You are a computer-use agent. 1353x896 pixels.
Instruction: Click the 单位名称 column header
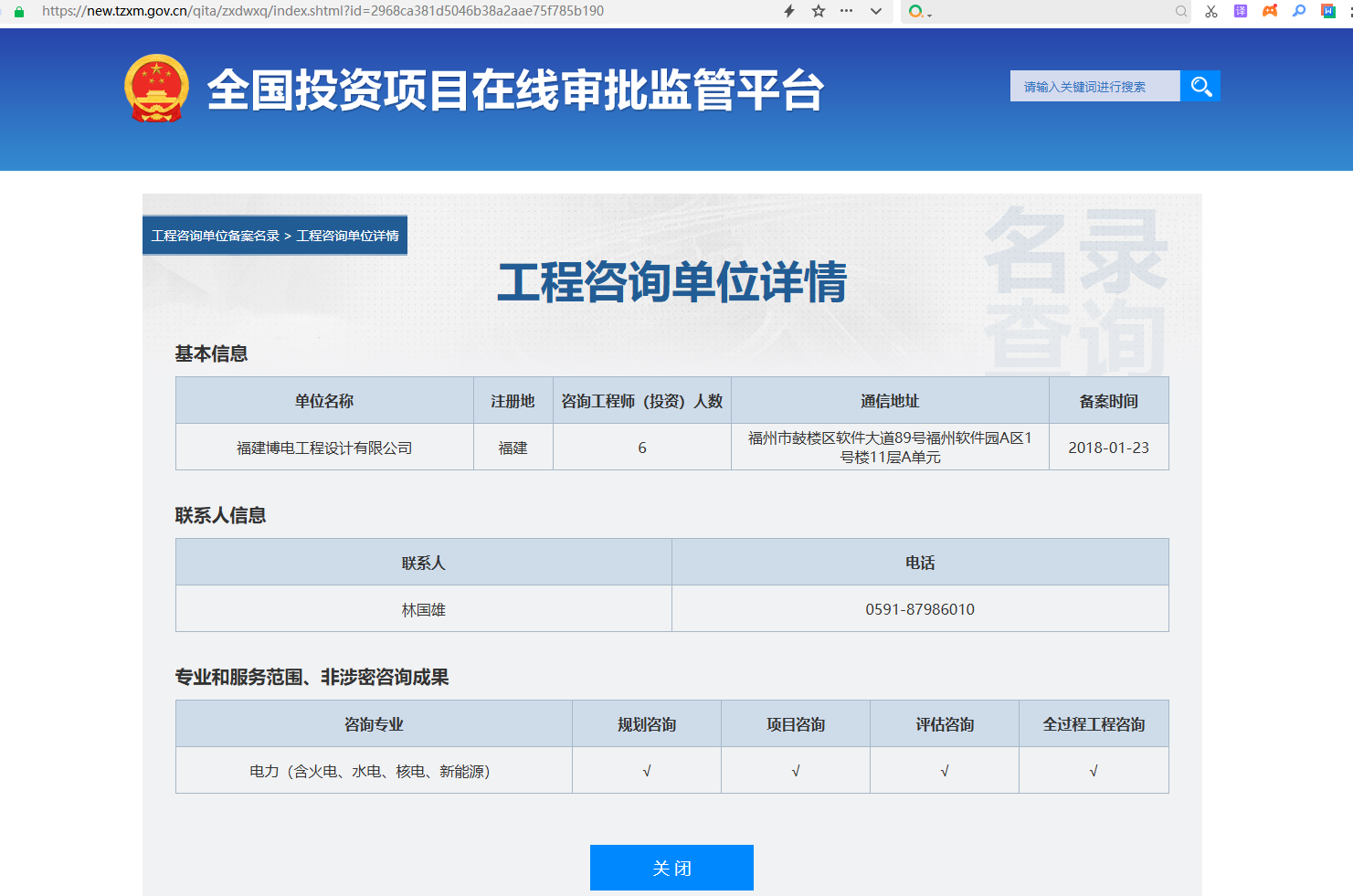pyautogui.click(x=324, y=401)
